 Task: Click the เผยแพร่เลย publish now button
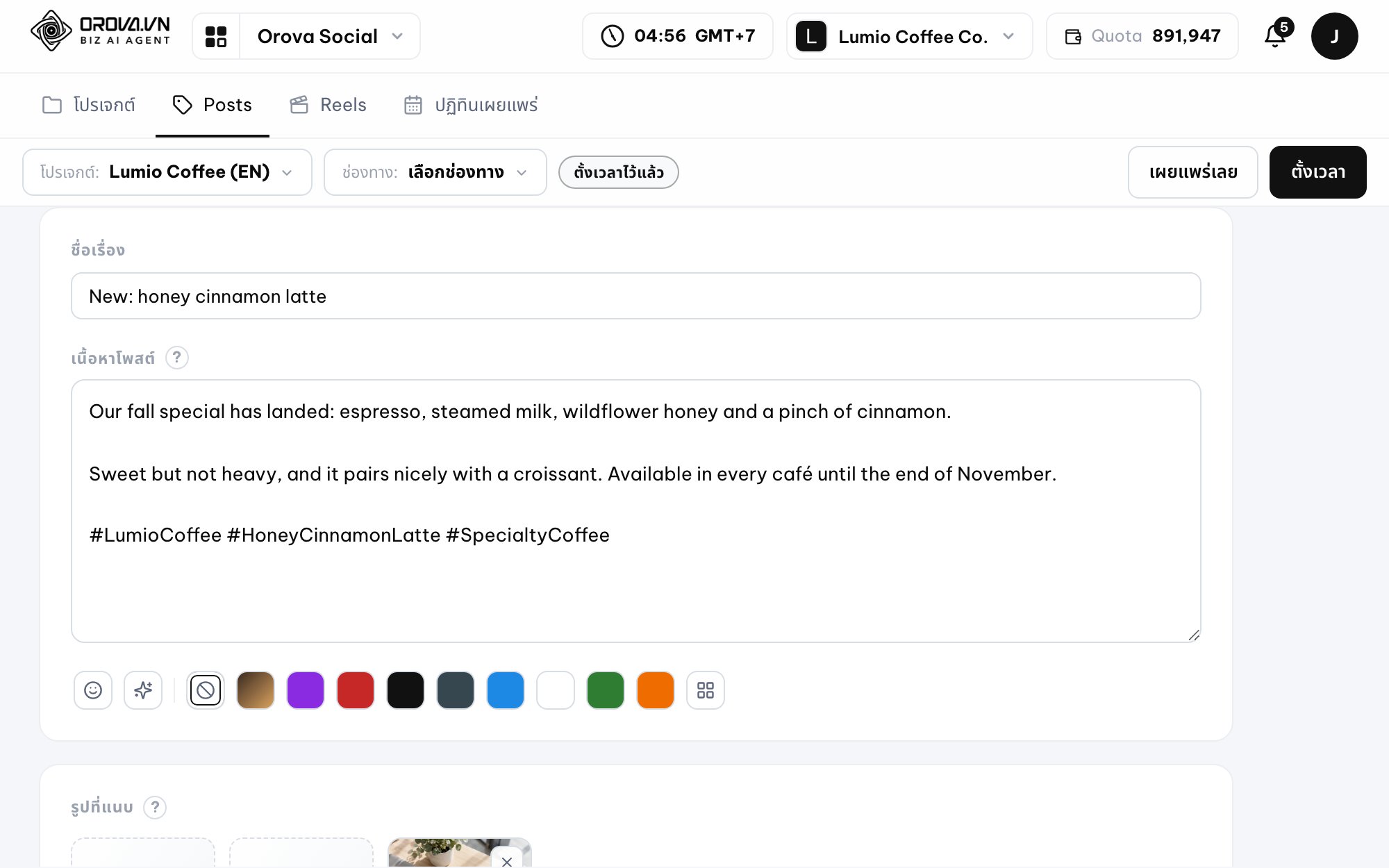(x=1193, y=172)
